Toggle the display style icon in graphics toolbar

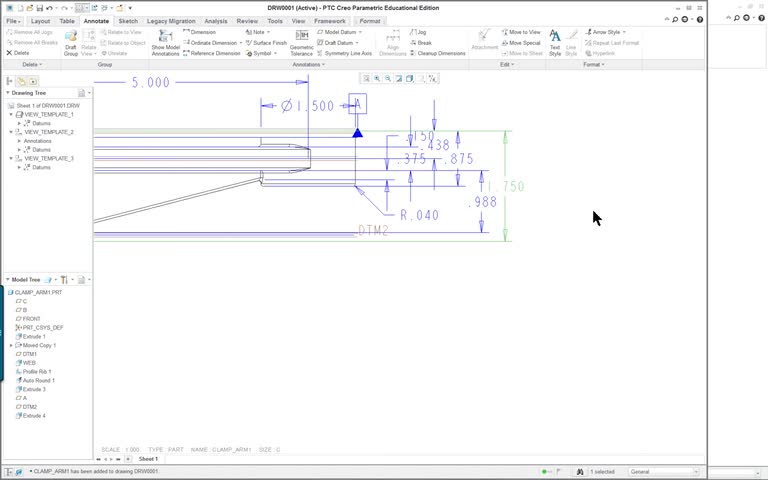pos(409,78)
